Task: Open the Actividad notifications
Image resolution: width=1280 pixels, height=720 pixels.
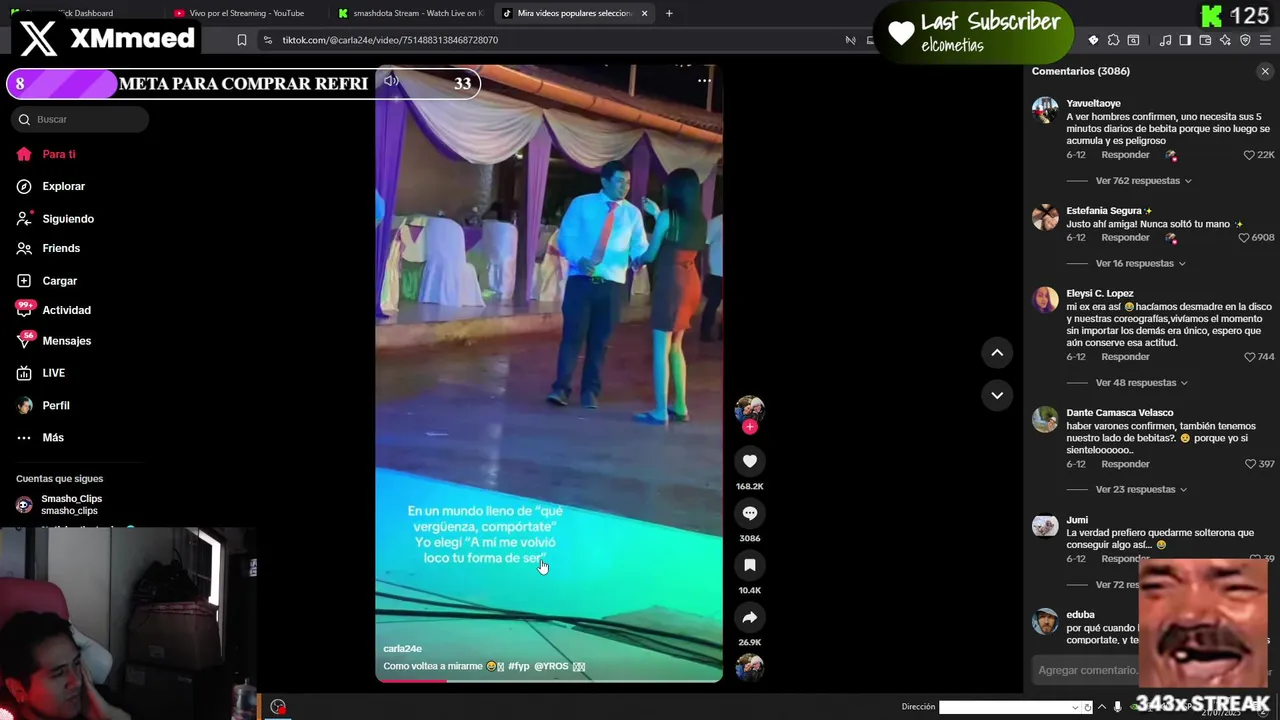Action: (x=66, y=310)
